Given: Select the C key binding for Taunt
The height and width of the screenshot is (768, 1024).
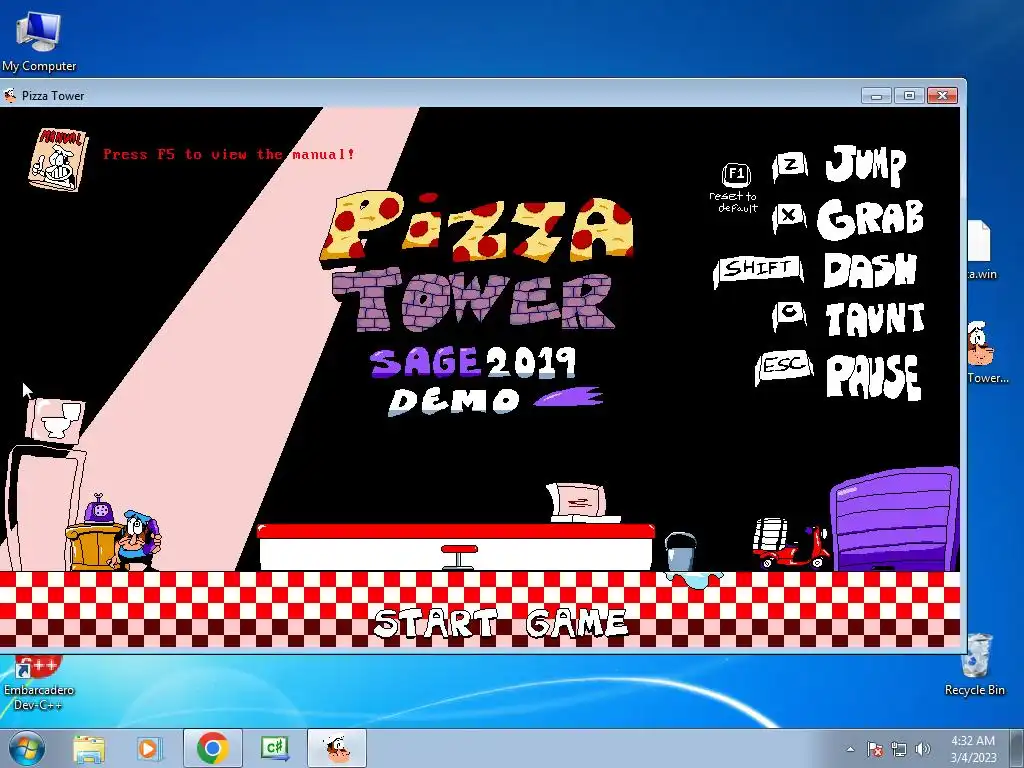Looking at the screenshot, I should (x=789, y=315).
